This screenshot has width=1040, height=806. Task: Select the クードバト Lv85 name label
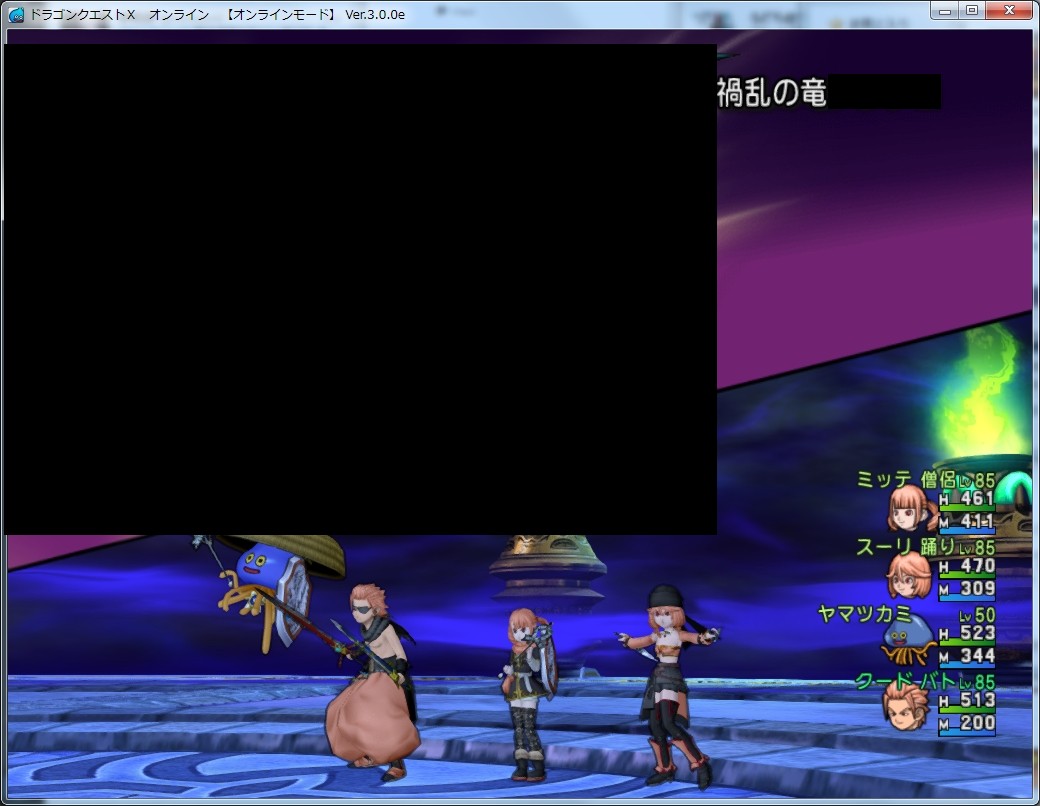[x=926, y=681]
